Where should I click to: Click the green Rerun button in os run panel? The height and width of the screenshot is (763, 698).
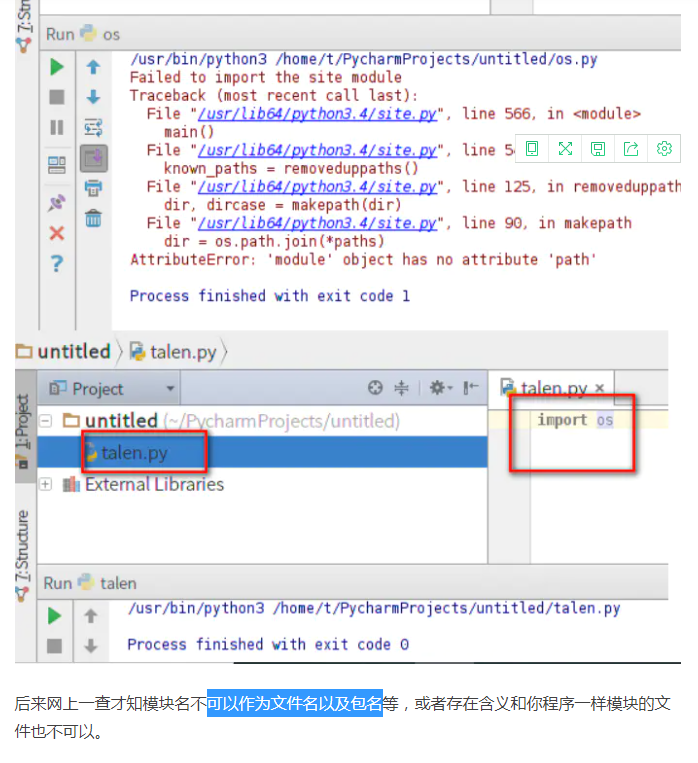coord(56,67)
